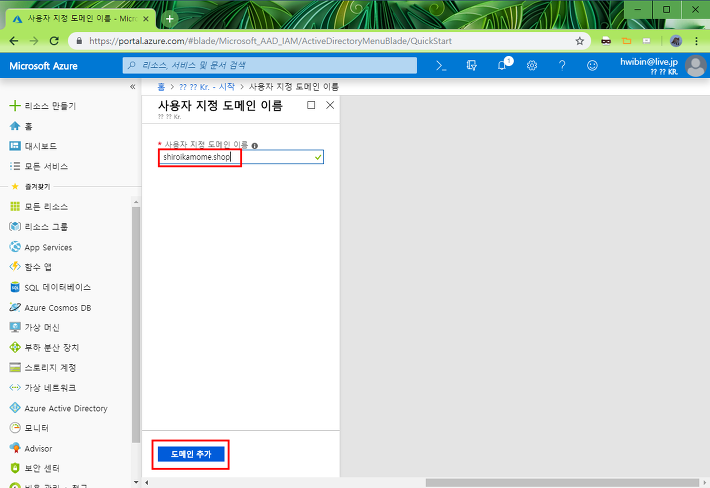Click the Microsoft Azure logo
This screenshot has width=710, height=488.
[x=43, y=66]
